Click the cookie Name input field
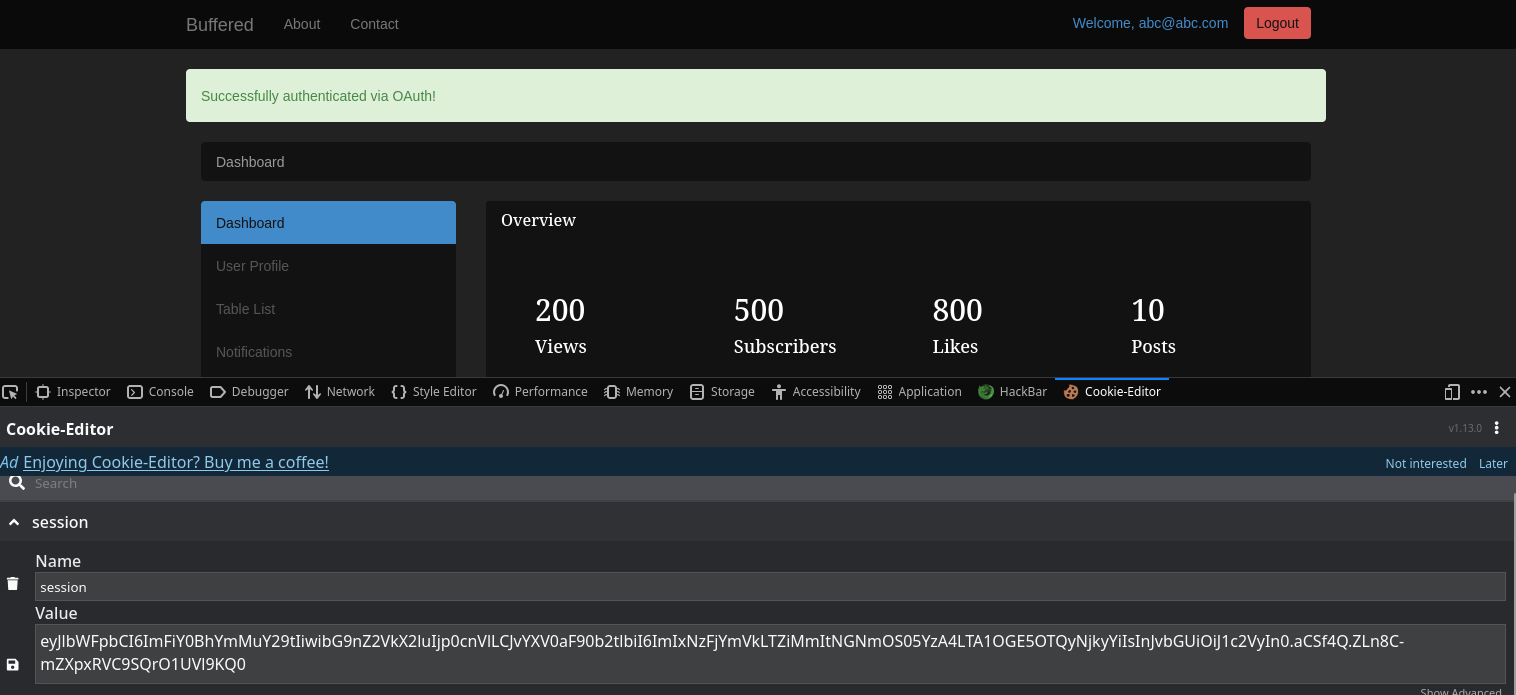 (769, 587)
